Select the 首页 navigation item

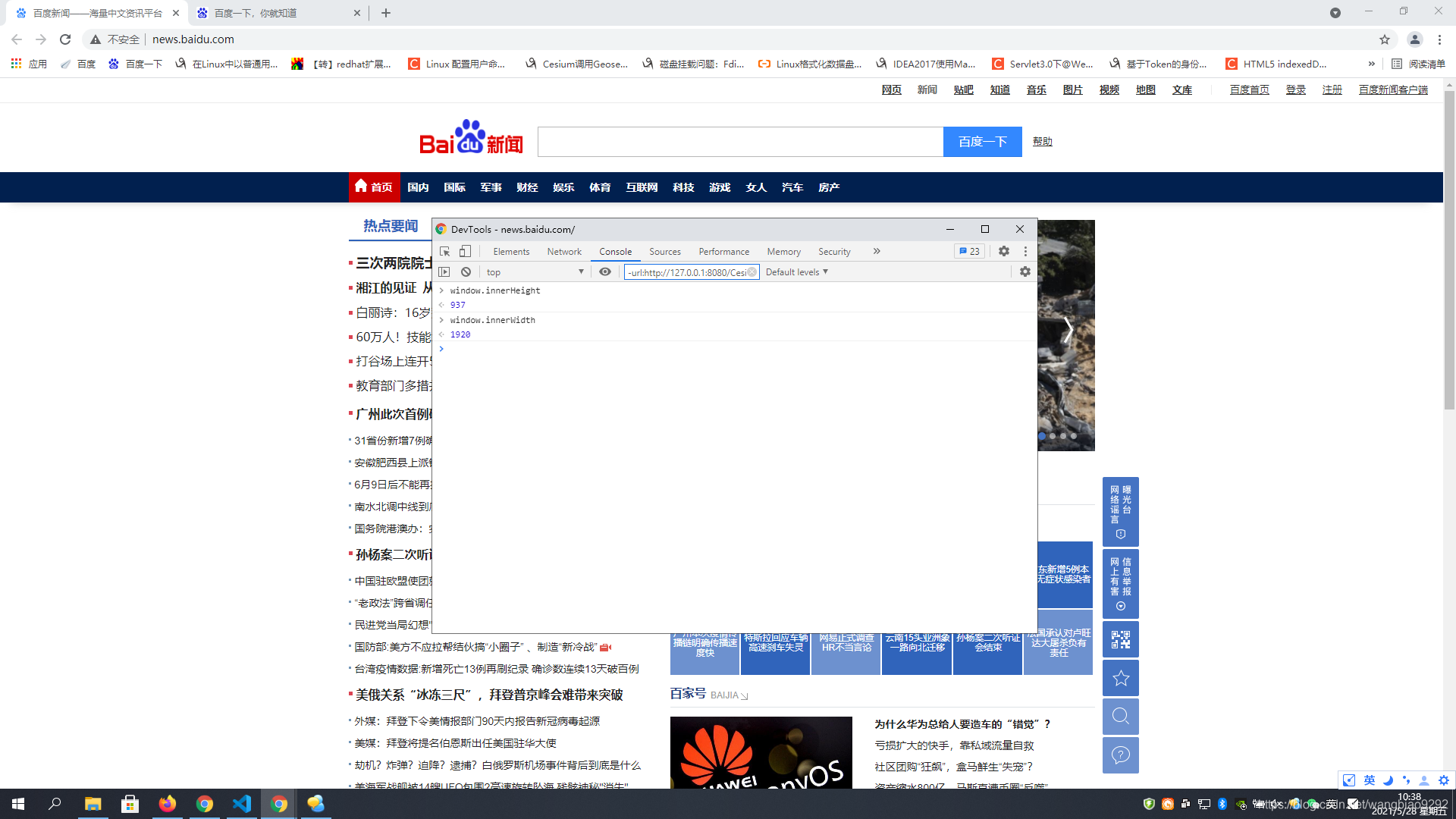[x=373, y=187]
